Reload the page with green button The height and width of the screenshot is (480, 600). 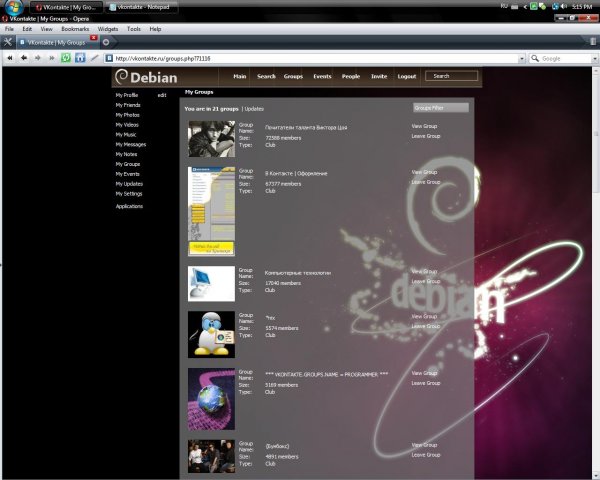click(66, 58)
